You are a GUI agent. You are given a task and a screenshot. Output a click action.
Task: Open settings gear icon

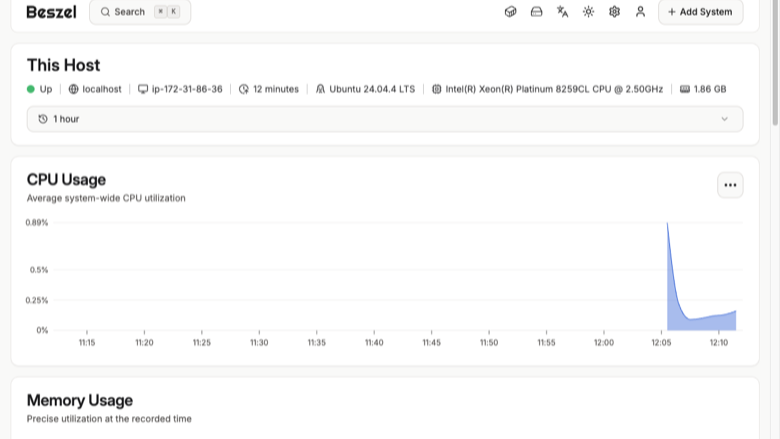click(x=614, y=12)
